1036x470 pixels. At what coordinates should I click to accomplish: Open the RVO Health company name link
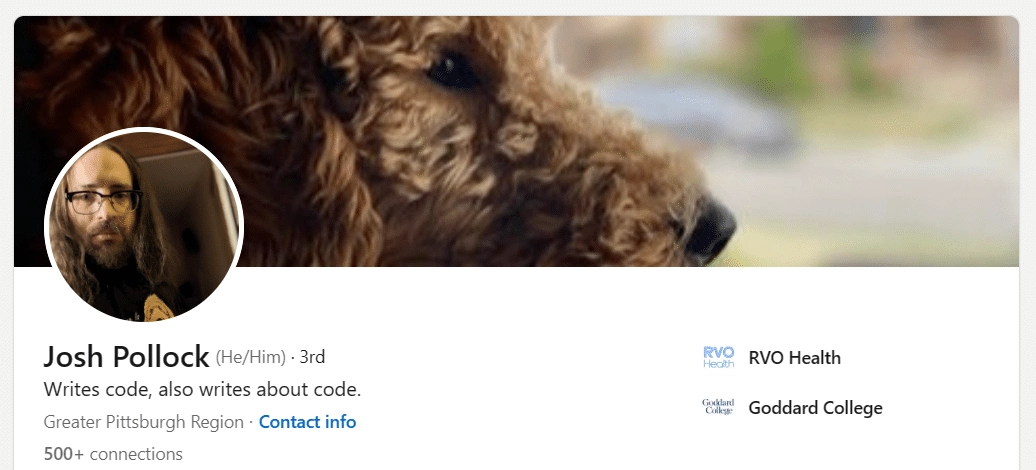coord(794,358)
